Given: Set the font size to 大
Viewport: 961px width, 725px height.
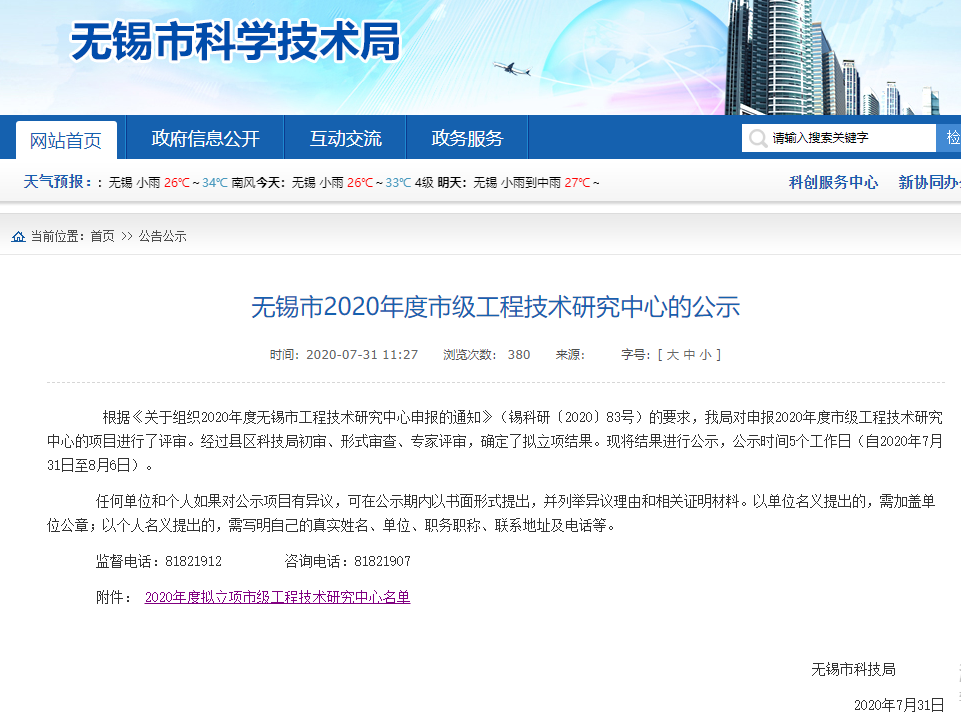Looking at the screenshot, I should tap(673, 355).
